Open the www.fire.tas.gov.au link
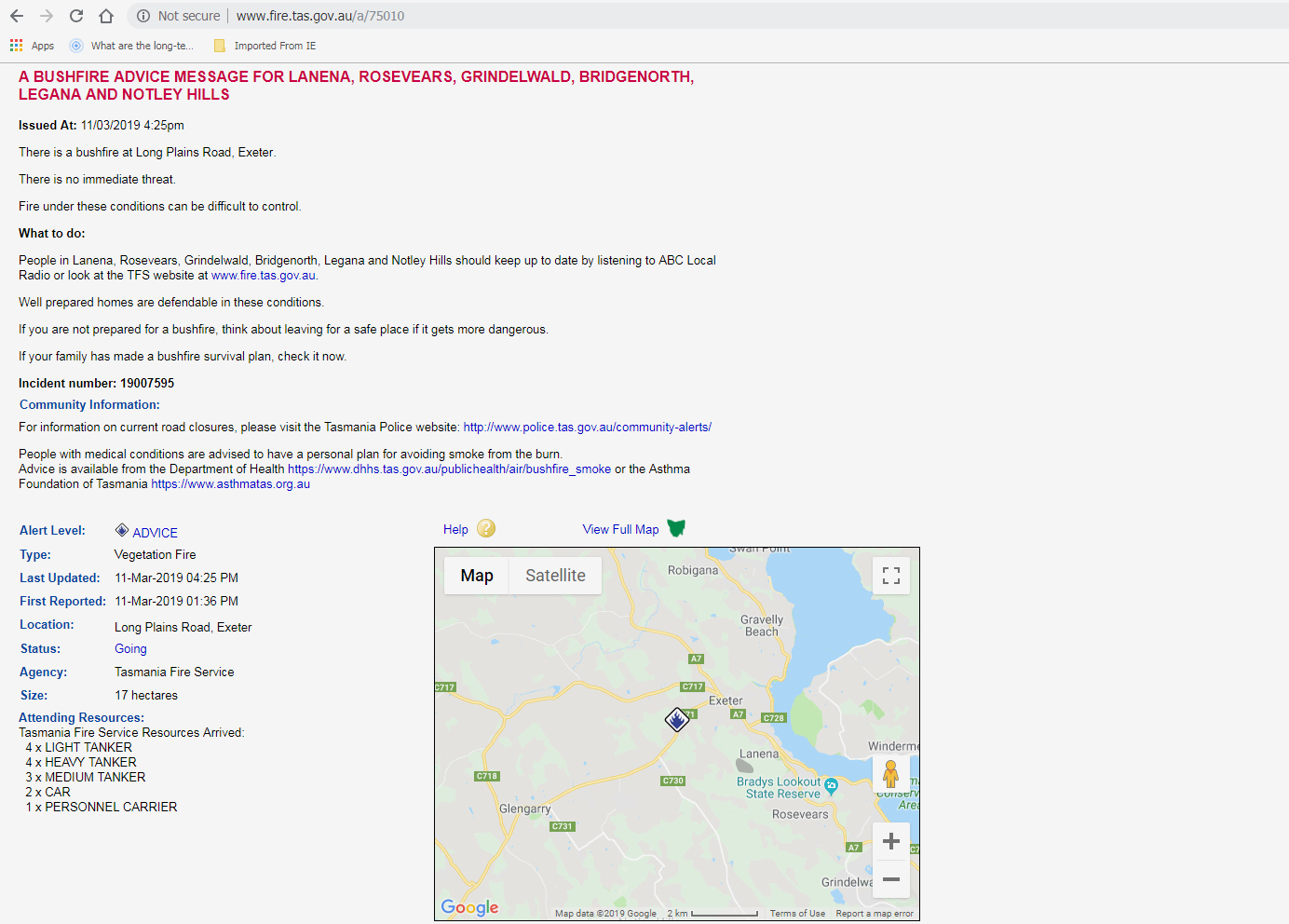Screen dimensions: 1289x924 (264, 276)
